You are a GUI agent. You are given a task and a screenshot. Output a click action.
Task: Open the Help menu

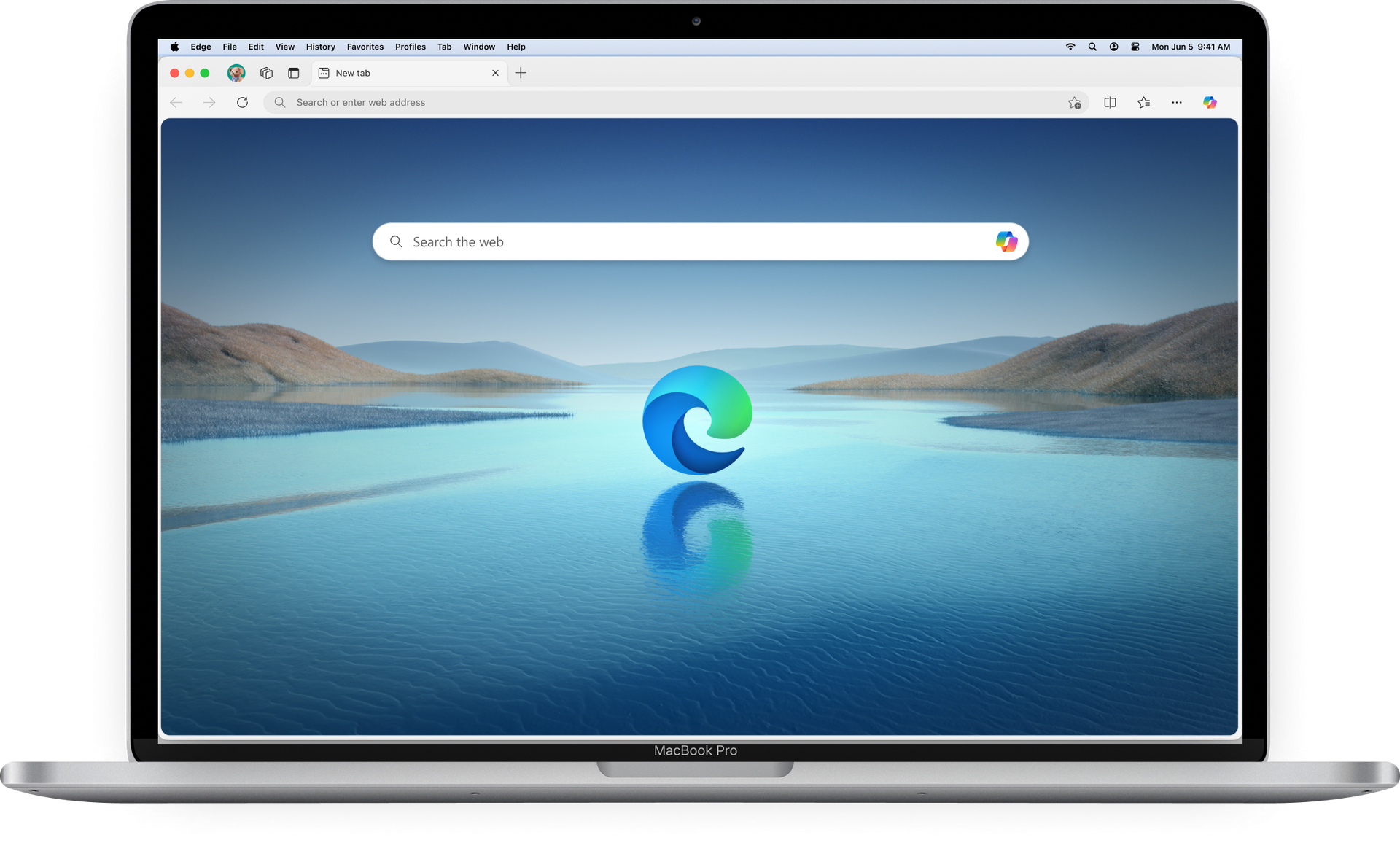click(516, 47)
